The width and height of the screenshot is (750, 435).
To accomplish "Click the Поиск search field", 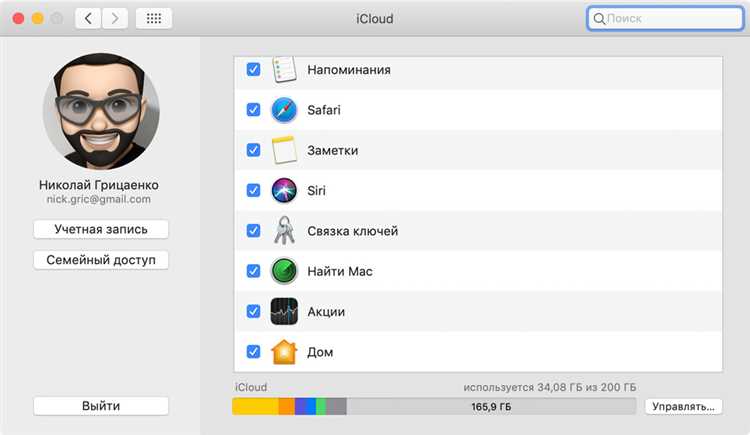I will click(x=665, y=19).
